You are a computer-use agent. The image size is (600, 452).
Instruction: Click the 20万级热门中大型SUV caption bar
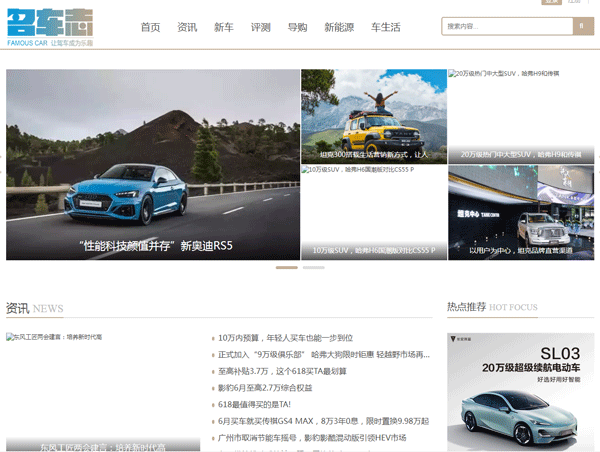coord(521,155)
